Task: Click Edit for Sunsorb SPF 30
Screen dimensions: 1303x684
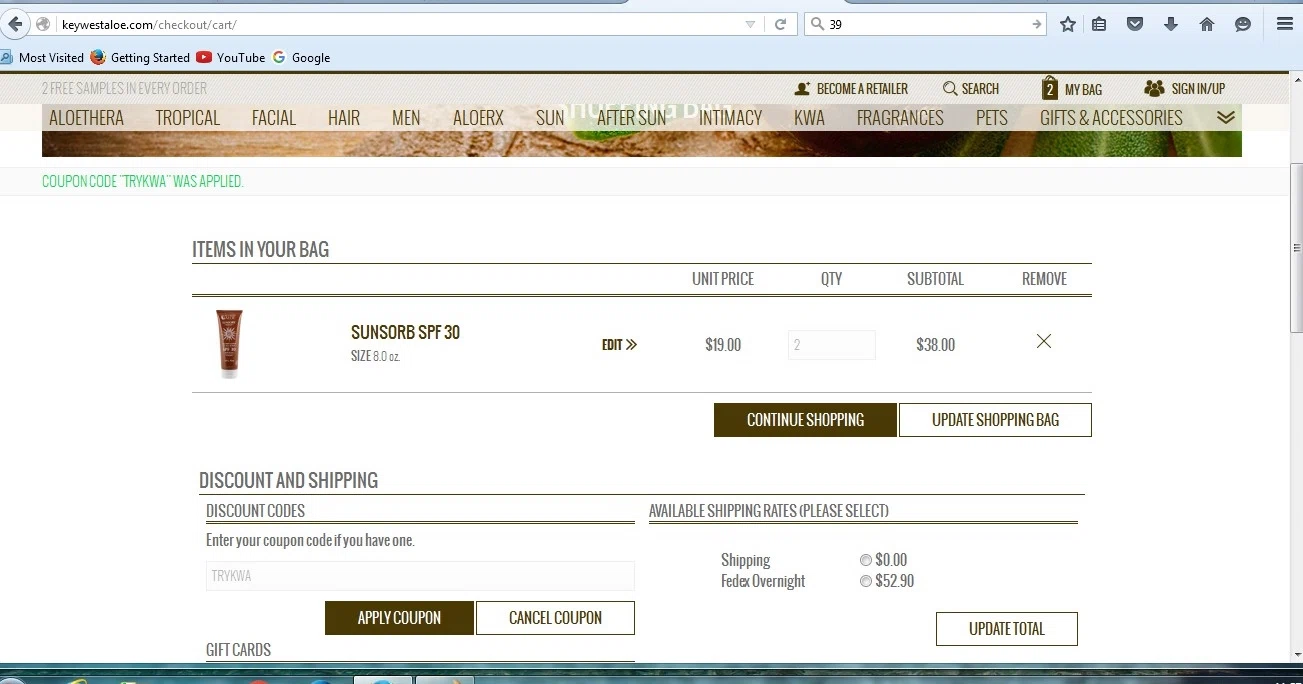Action: [x=619, y=345]
